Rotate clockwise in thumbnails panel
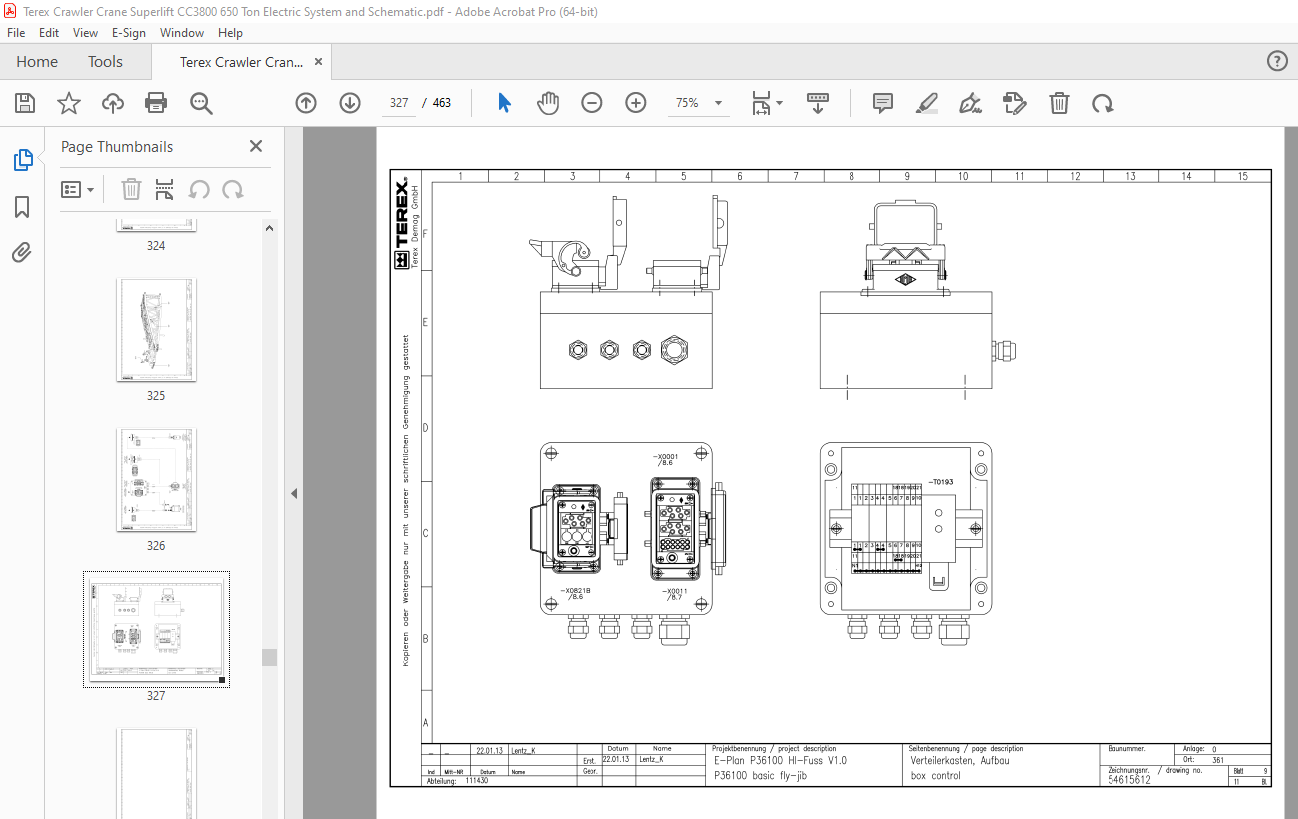1298x819 pixels. click(233, 189)
